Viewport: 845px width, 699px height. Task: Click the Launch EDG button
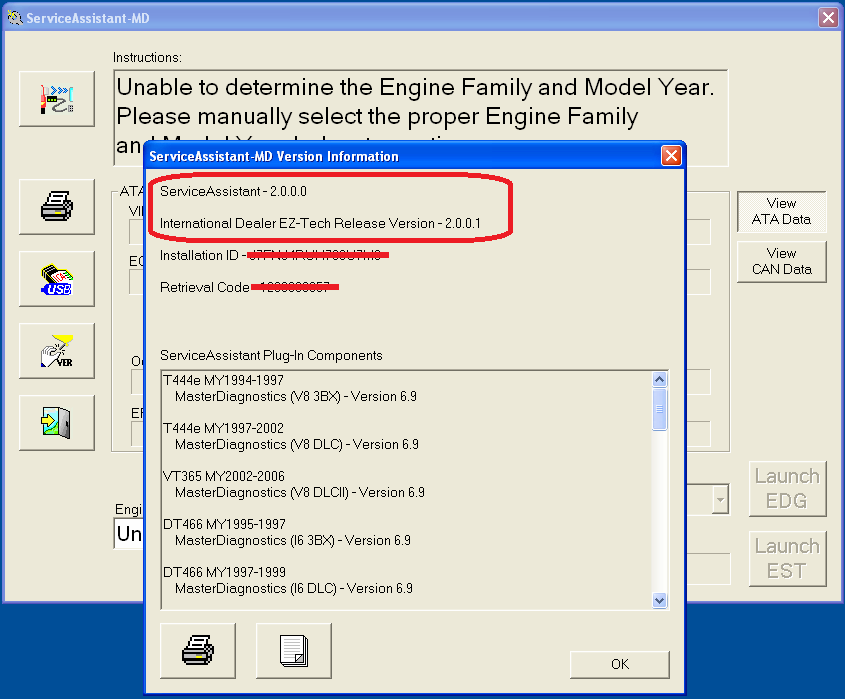pos(787,489)
